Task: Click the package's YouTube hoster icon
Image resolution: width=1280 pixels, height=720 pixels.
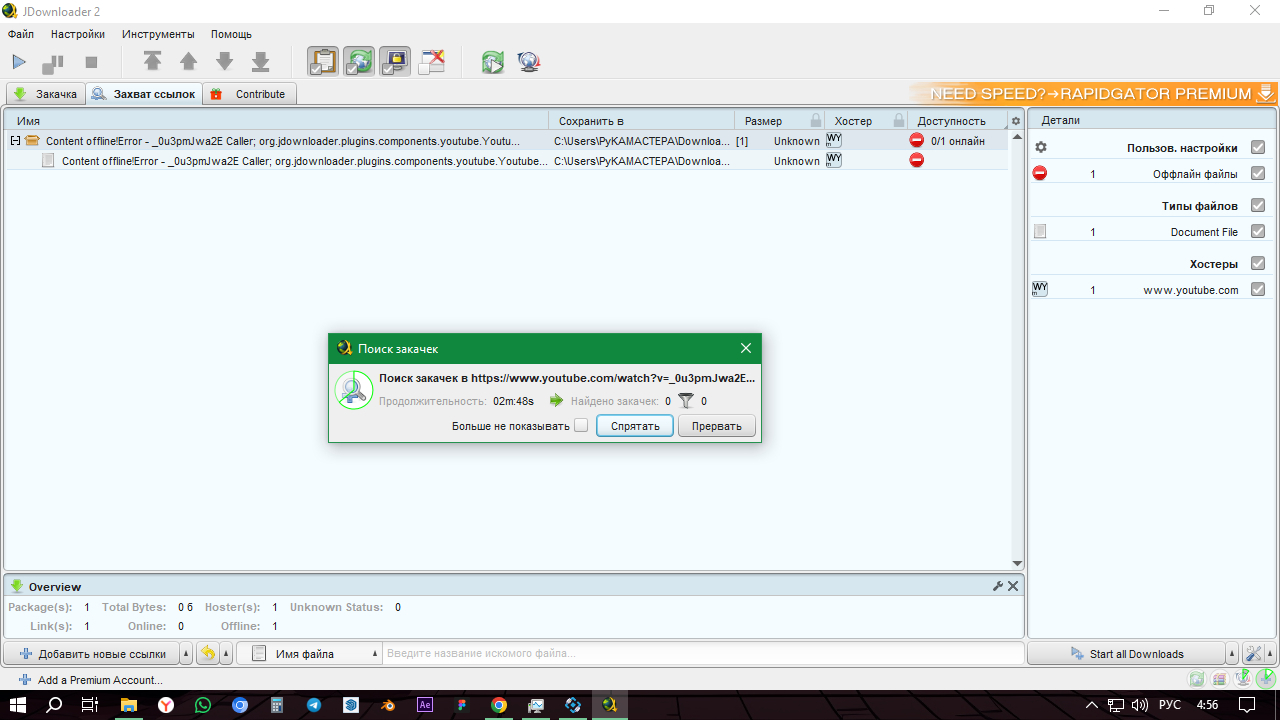Action: tap(834, 140)
